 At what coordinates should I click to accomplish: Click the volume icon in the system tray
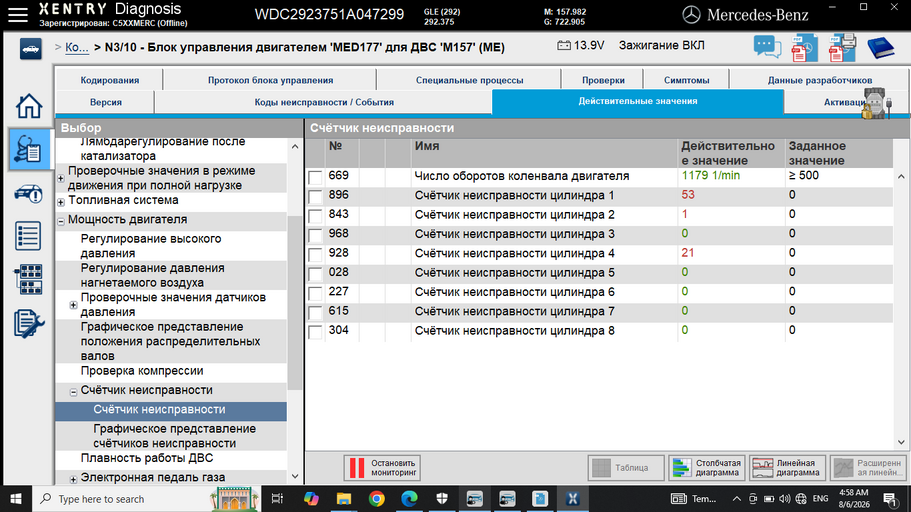(784, 499)
